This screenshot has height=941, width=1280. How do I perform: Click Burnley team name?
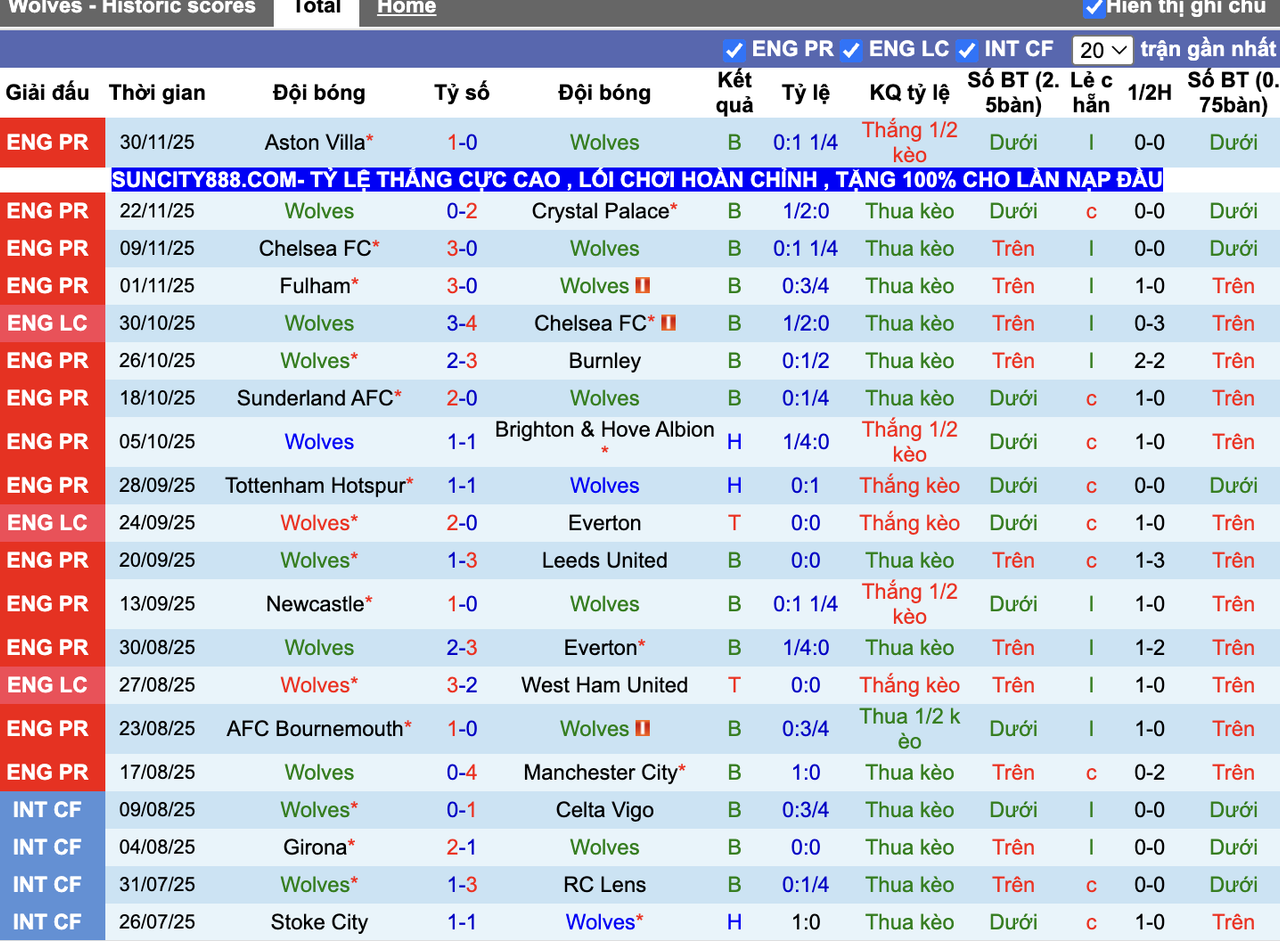605,361
